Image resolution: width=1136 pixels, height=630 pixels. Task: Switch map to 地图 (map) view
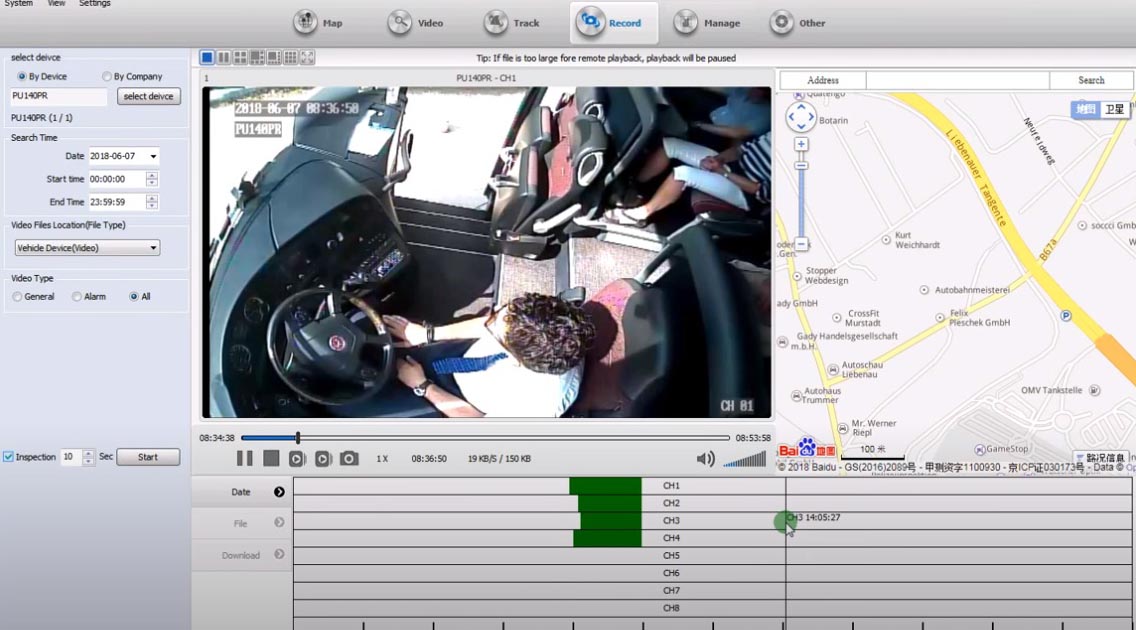(x=1085, y=109)
